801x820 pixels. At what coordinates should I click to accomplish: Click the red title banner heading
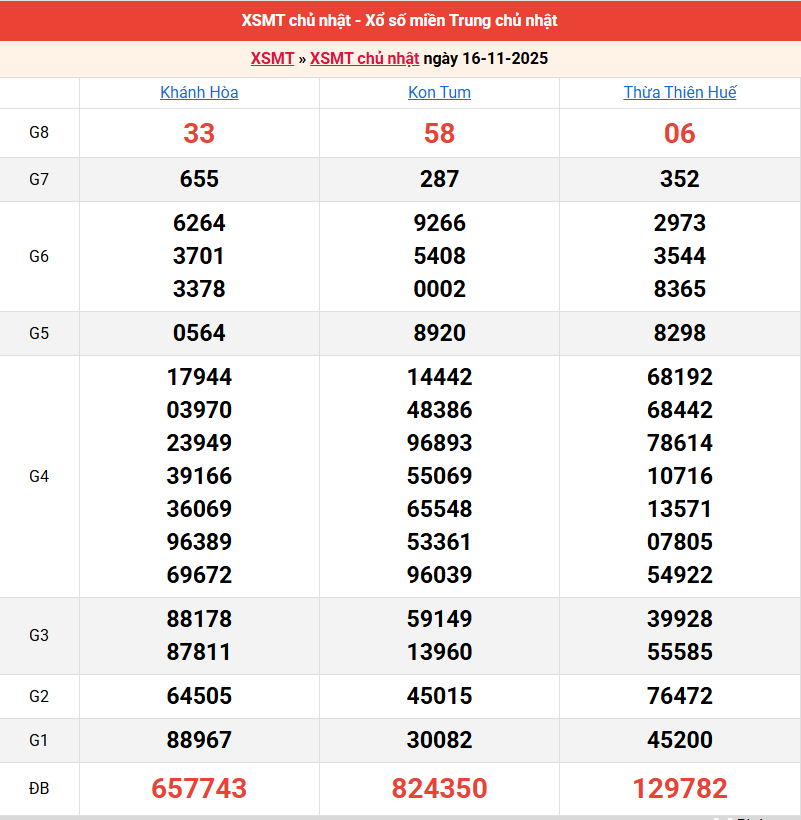pyautogui.click(x=400, y=20)
